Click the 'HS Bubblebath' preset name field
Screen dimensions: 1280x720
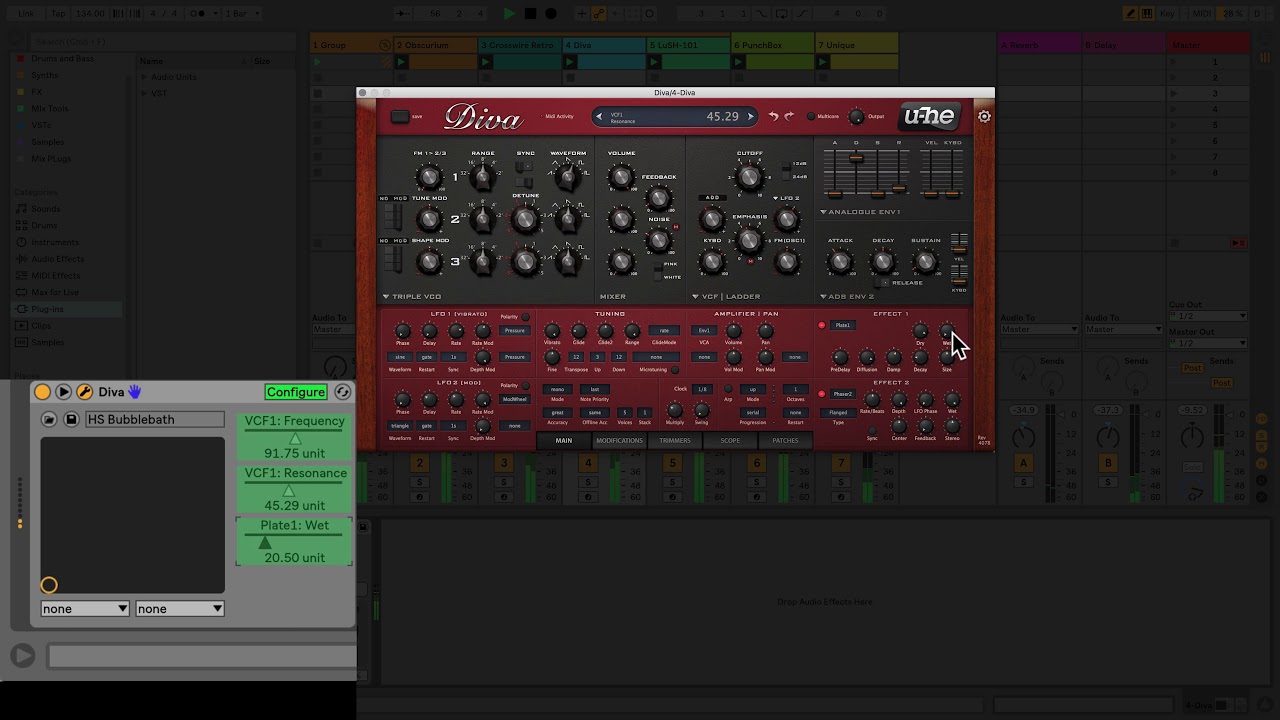click(155, 419)
